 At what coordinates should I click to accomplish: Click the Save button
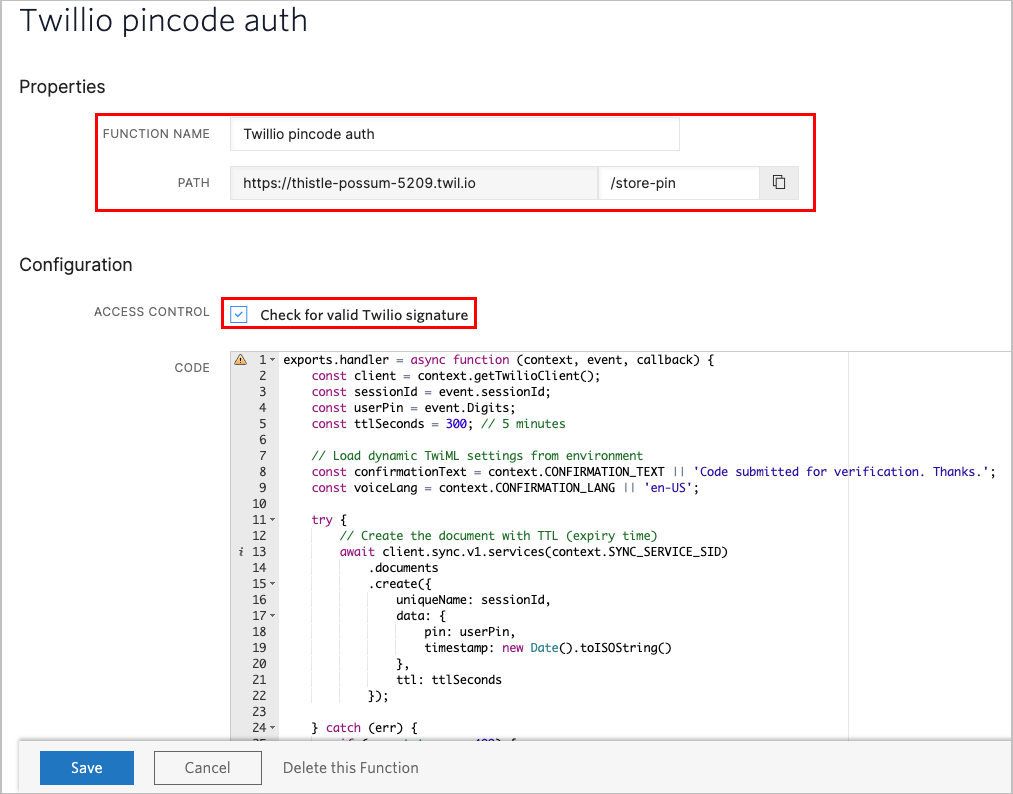[87, 768]
